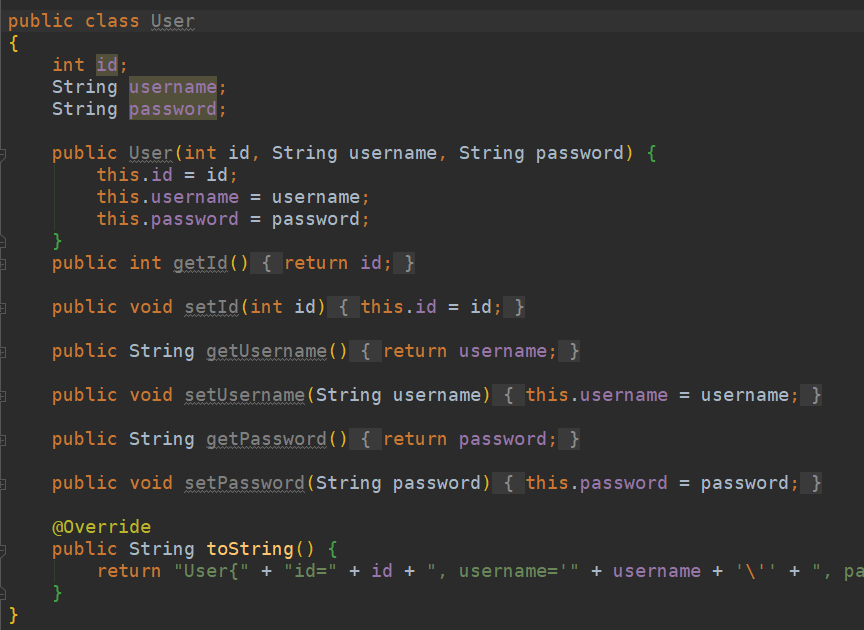Click the User class name in declaration

click(173, 21)
